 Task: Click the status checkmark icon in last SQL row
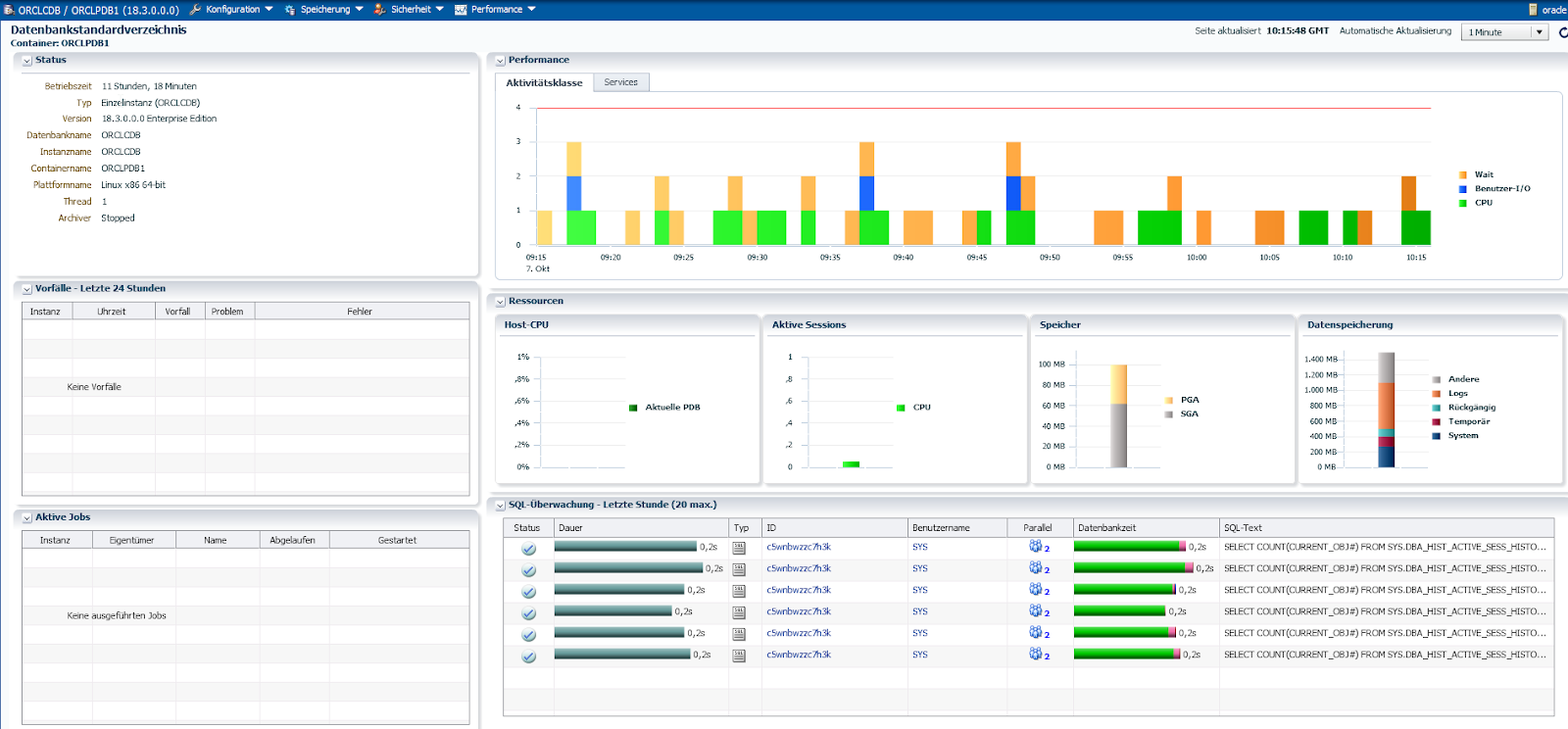tap(528, 656)
